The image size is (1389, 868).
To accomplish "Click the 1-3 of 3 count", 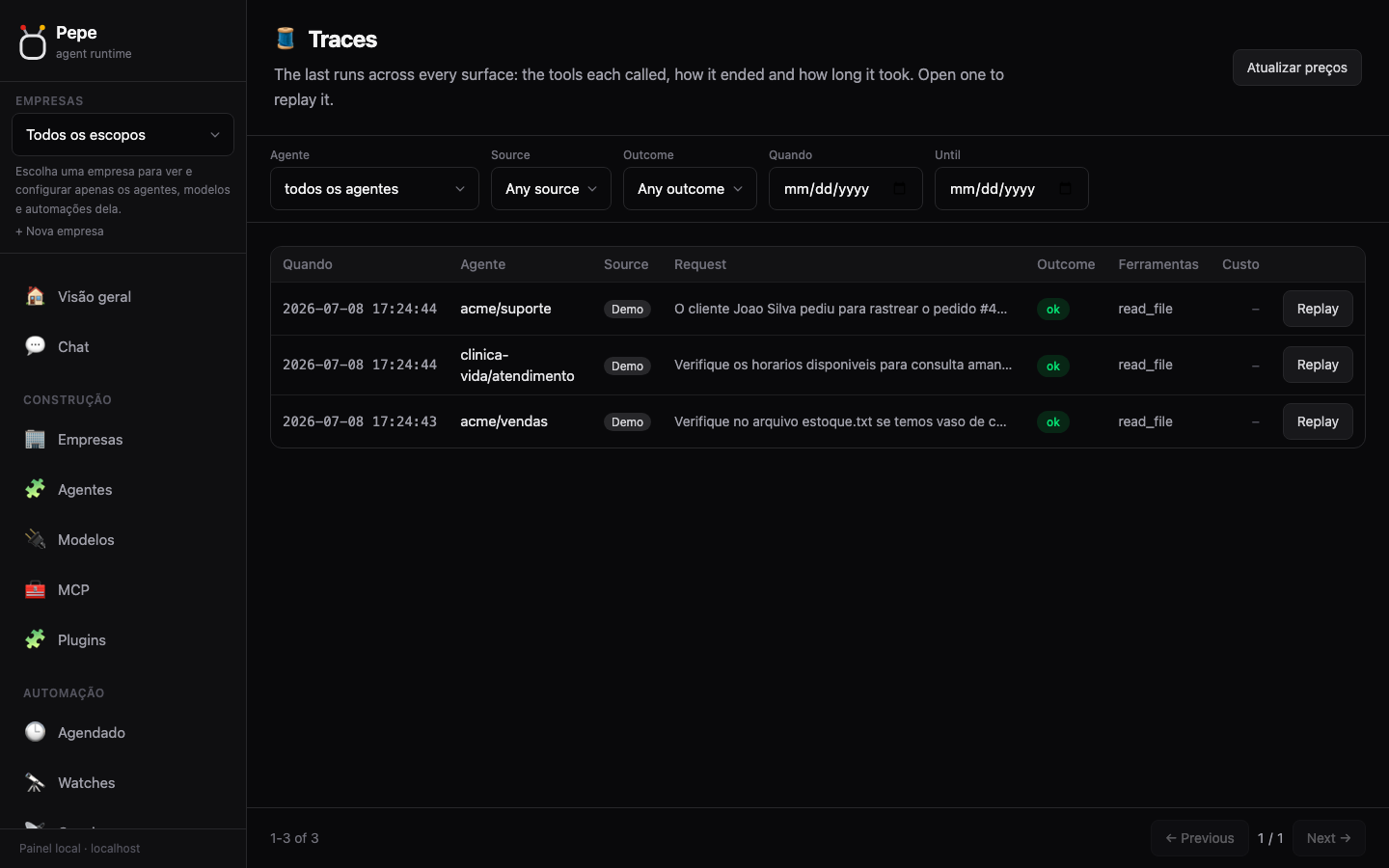I will coord(294,838).
